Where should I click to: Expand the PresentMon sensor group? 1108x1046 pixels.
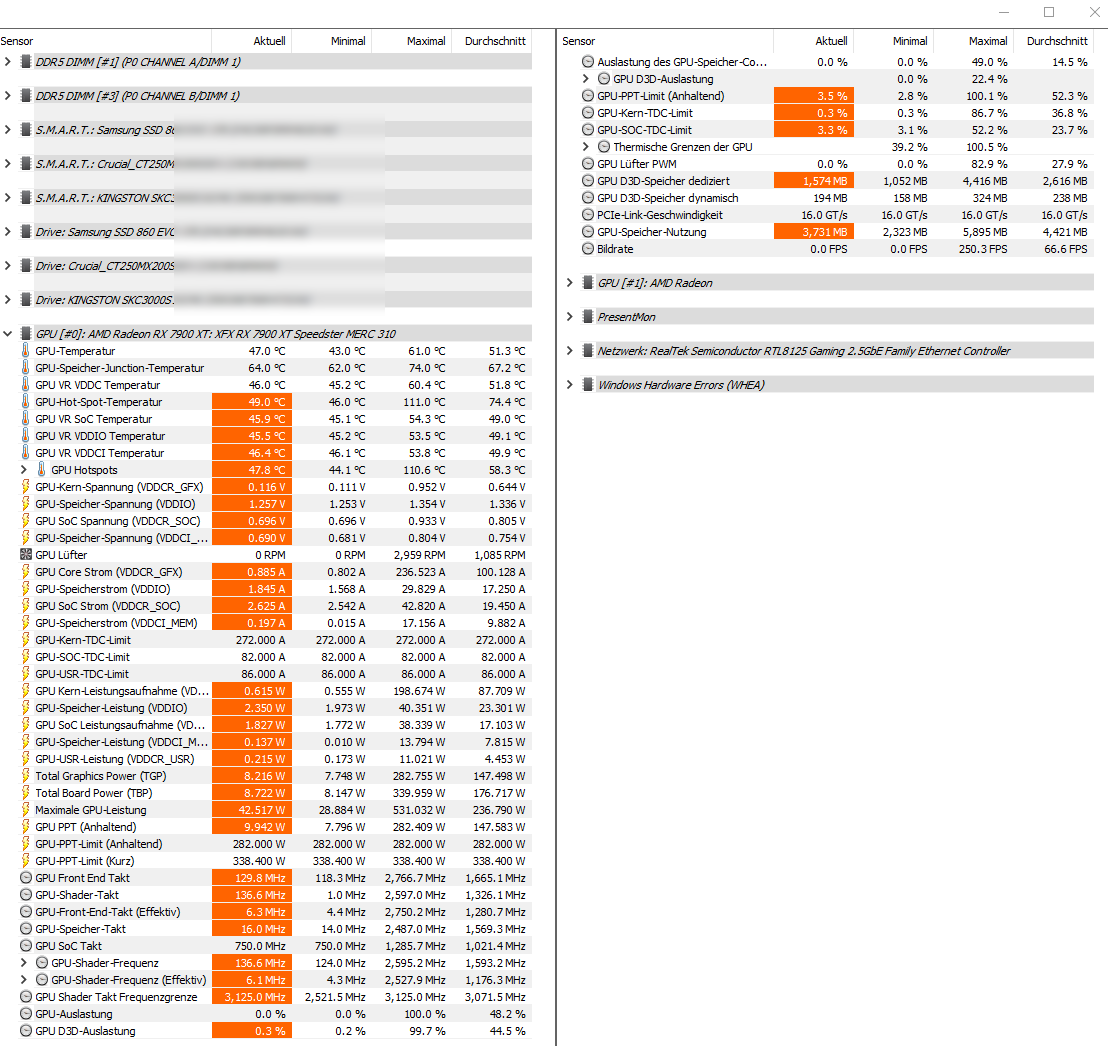click(x=570, y=317)
